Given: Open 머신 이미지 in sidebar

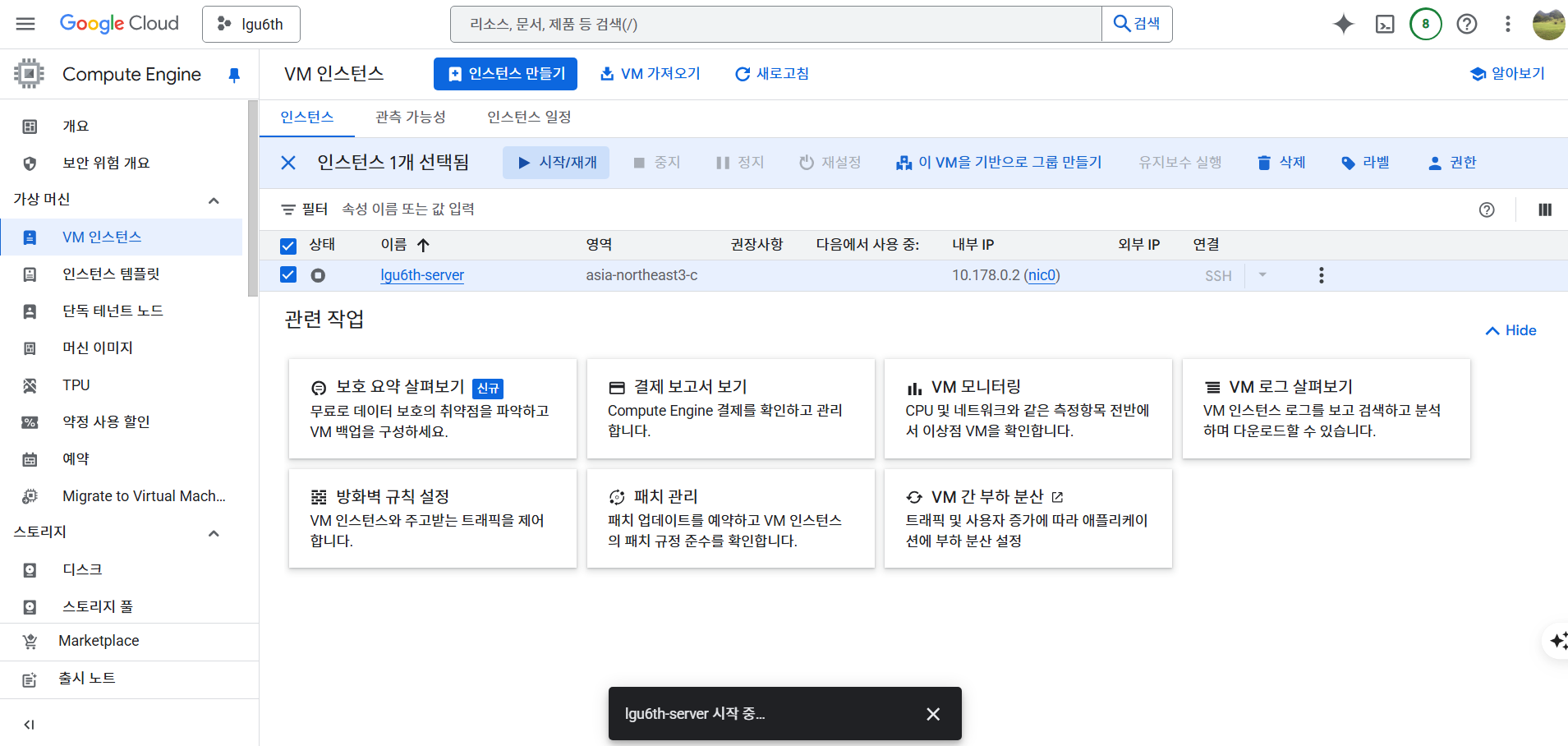Looking at the screenshot, I should (122, 348).
